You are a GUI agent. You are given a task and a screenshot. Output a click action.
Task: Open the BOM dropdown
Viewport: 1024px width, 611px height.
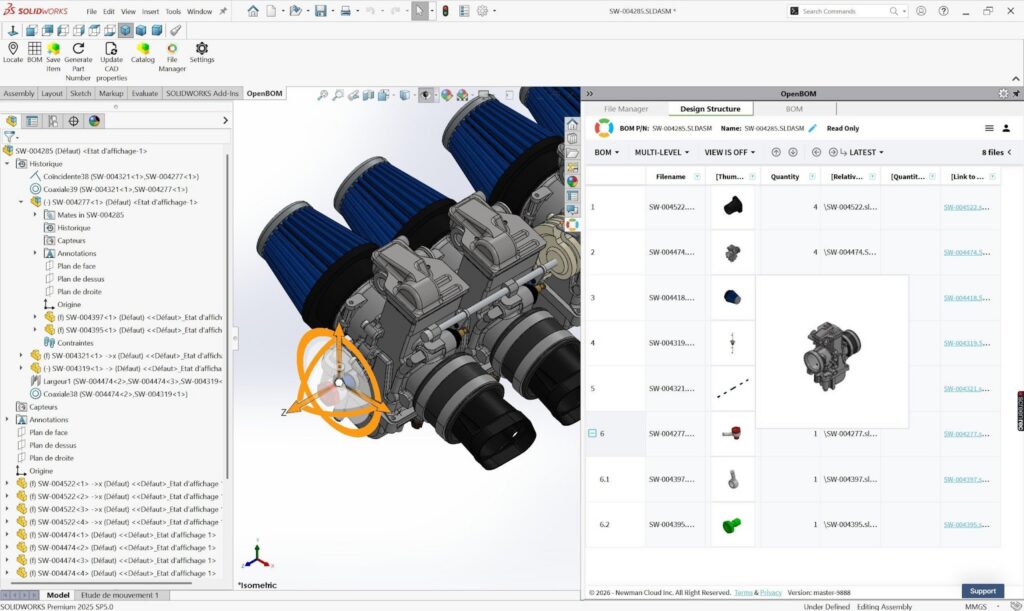[x=607, y=152]
